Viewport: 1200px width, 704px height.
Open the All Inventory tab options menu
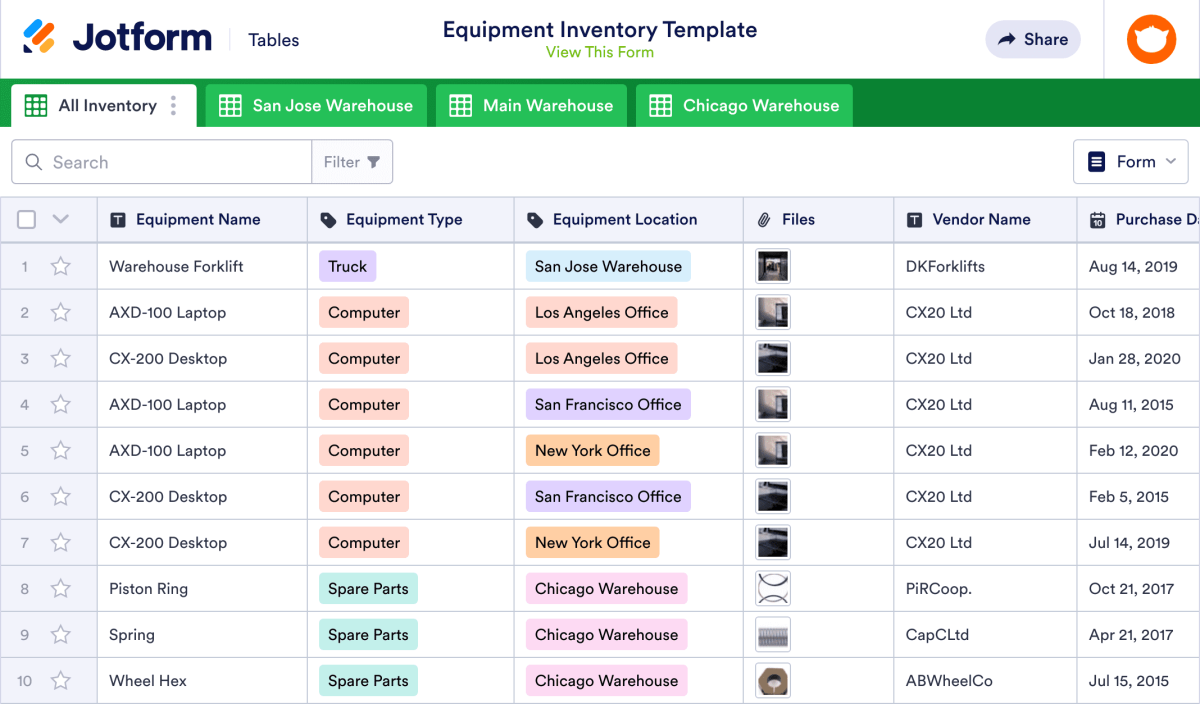[x=174, y=104]
